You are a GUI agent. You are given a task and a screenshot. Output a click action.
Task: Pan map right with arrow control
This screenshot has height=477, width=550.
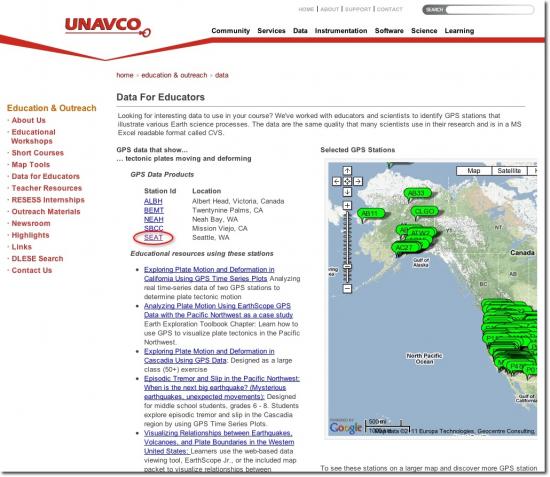pyautogui.click(x=358, y=181)
